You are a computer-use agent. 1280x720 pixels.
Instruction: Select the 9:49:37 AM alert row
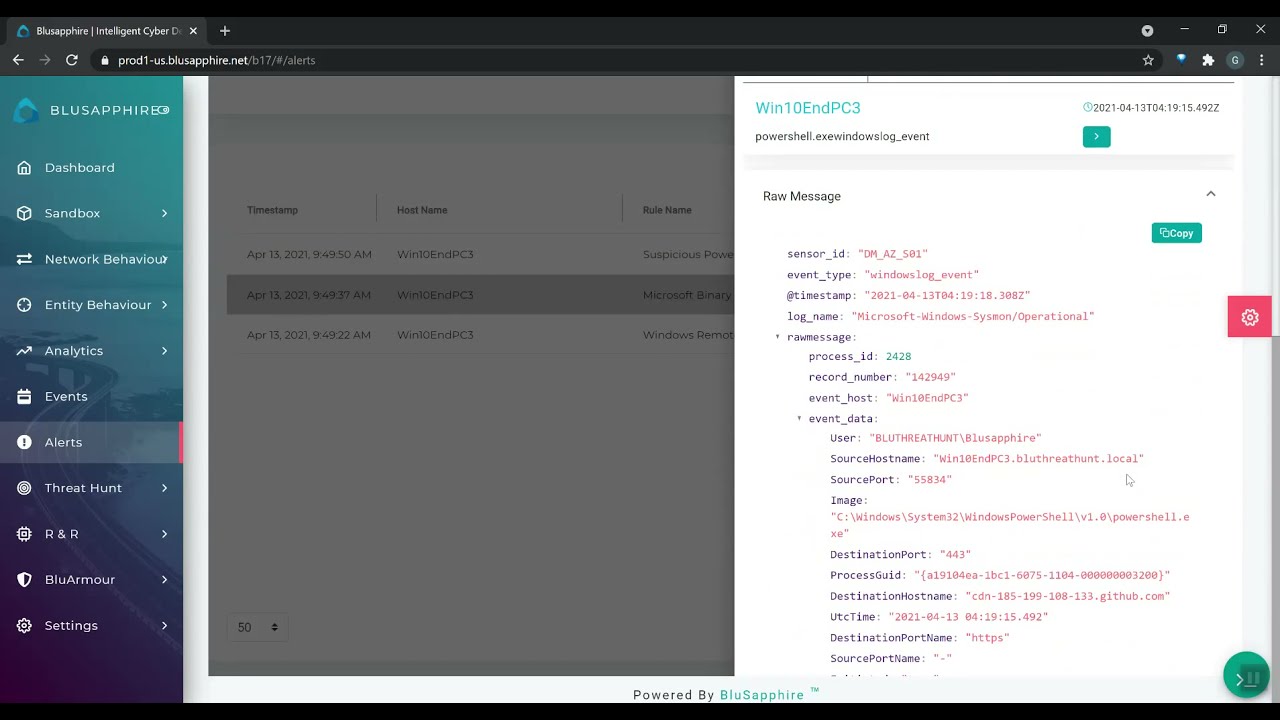point(481,295)
